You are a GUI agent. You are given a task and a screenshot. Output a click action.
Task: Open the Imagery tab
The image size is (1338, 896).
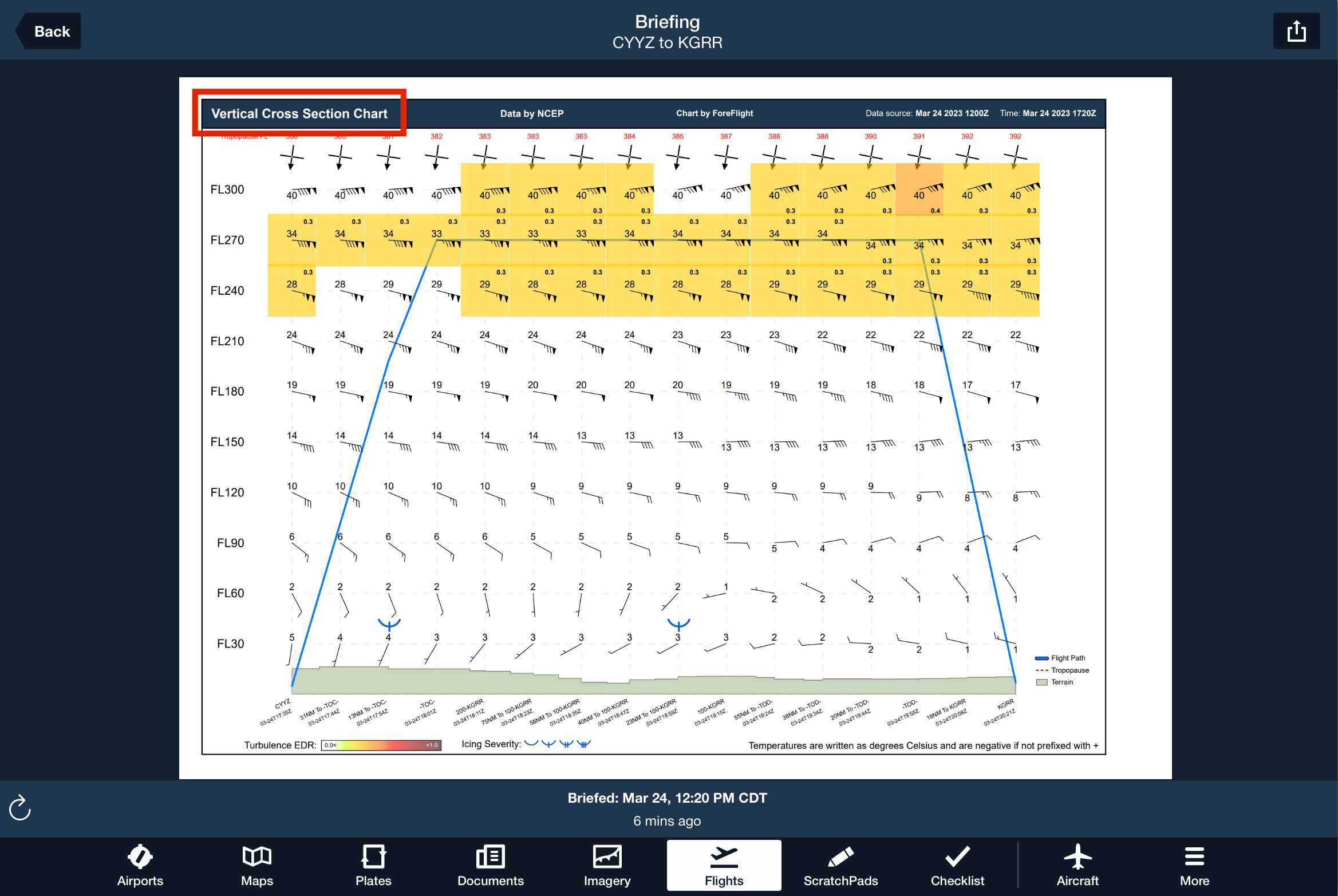(x=607, y=866)
